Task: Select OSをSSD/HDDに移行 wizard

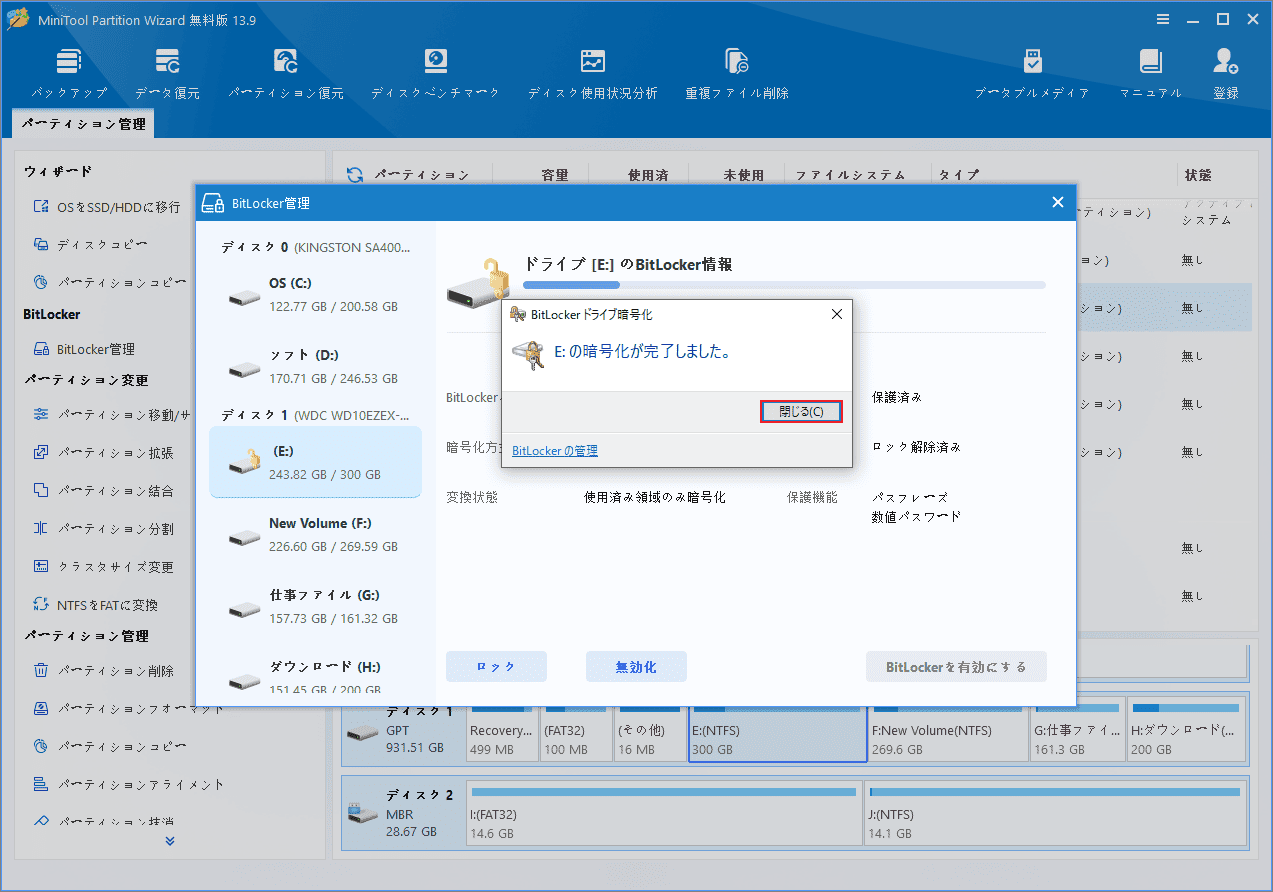Action: tap(107, 207)
